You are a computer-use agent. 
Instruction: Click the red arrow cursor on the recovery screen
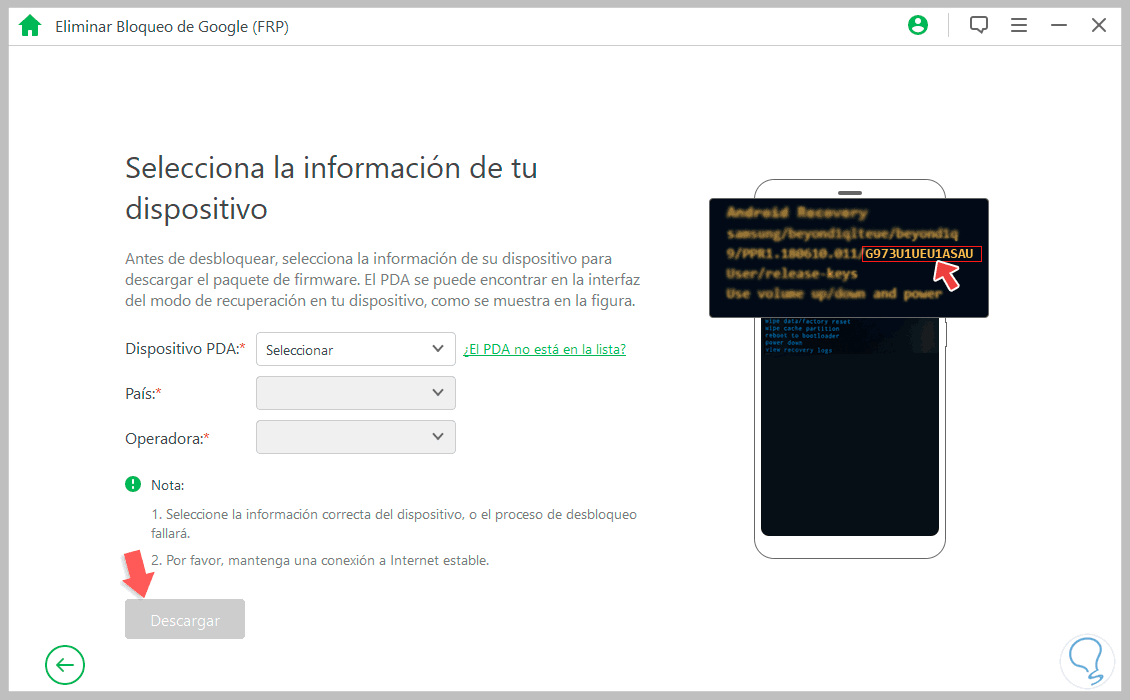click(946, 275)
